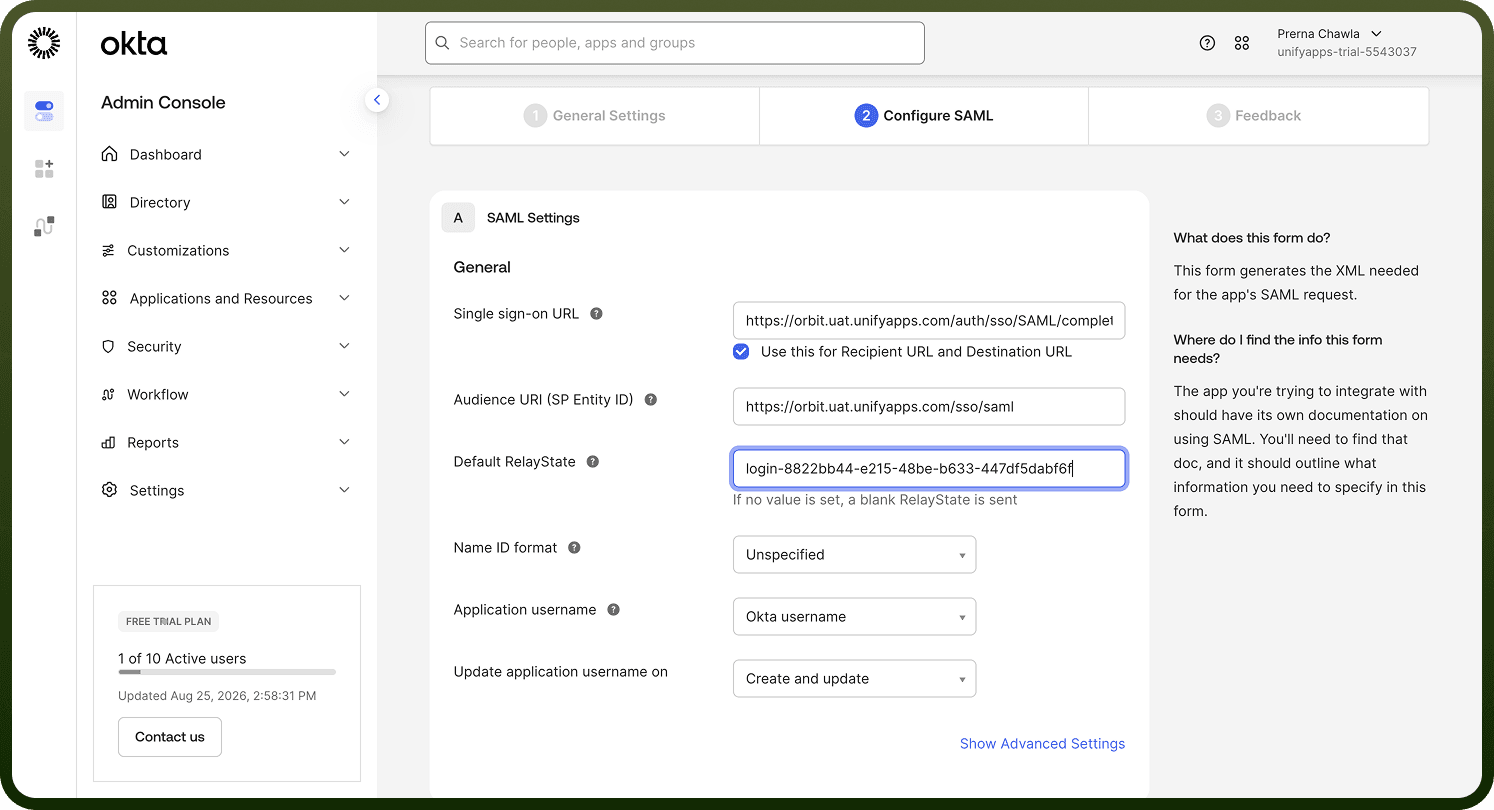Open Security in sidebar menu
The height and width of the screenshot is (810, 1494).
click(x=226, y=346)
